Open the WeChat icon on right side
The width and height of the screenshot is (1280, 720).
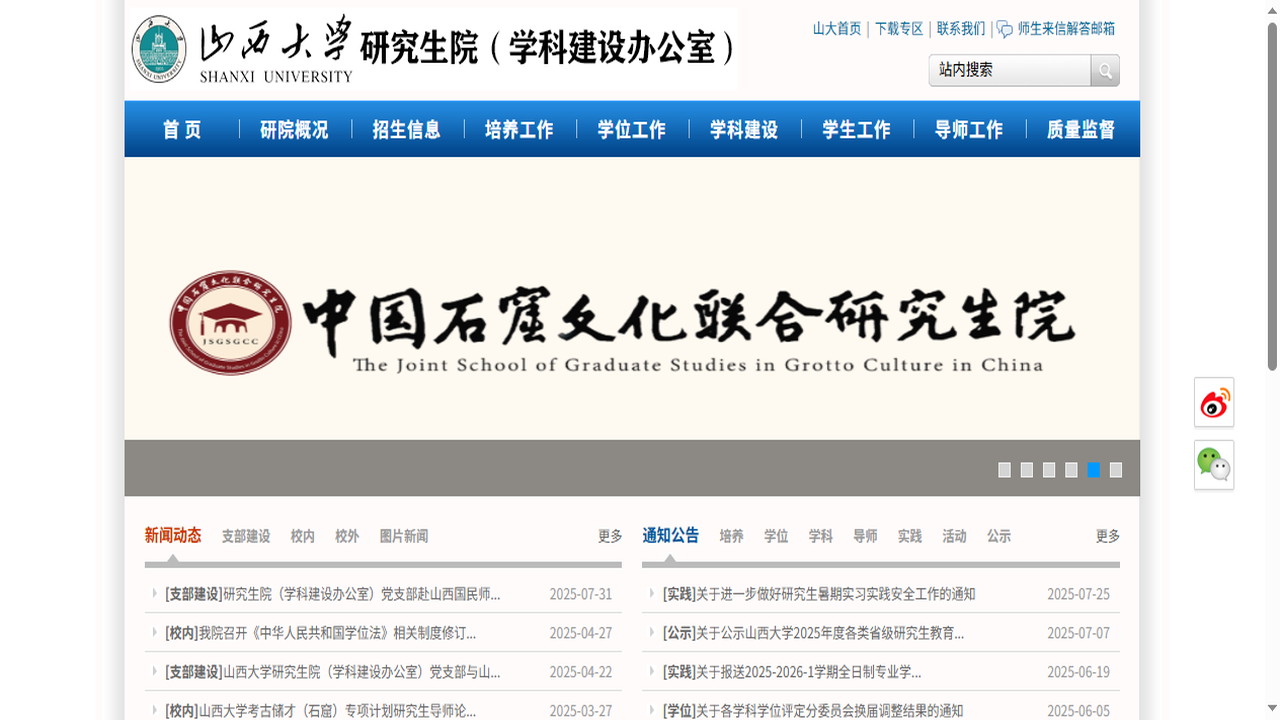click(1214, 465)
